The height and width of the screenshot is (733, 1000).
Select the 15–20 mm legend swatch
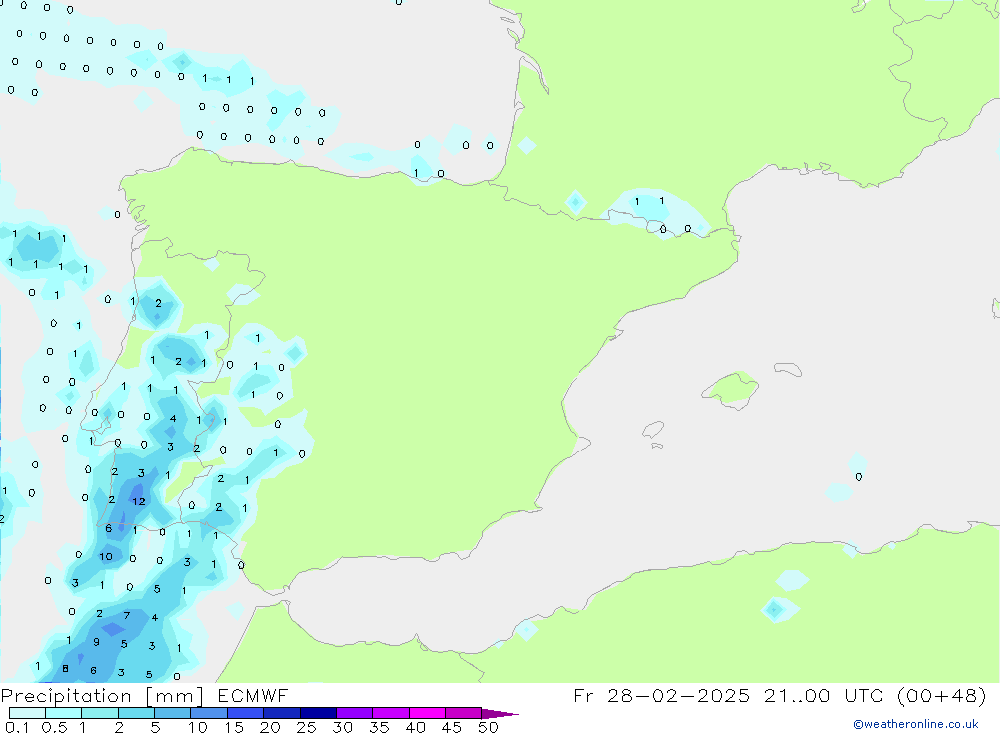tap(246, 713)
